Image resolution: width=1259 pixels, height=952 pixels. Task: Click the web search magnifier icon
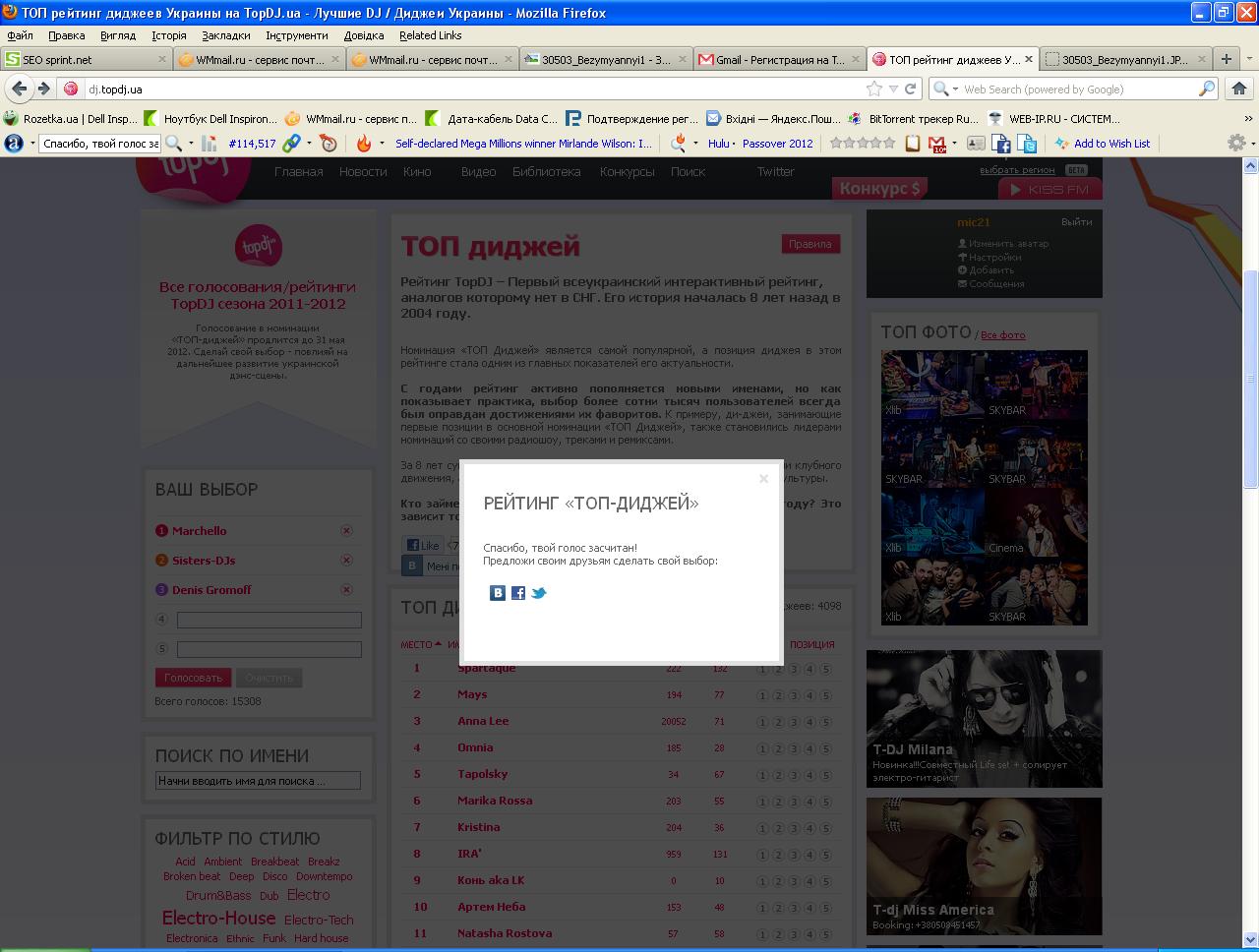tap(1207, 89)
